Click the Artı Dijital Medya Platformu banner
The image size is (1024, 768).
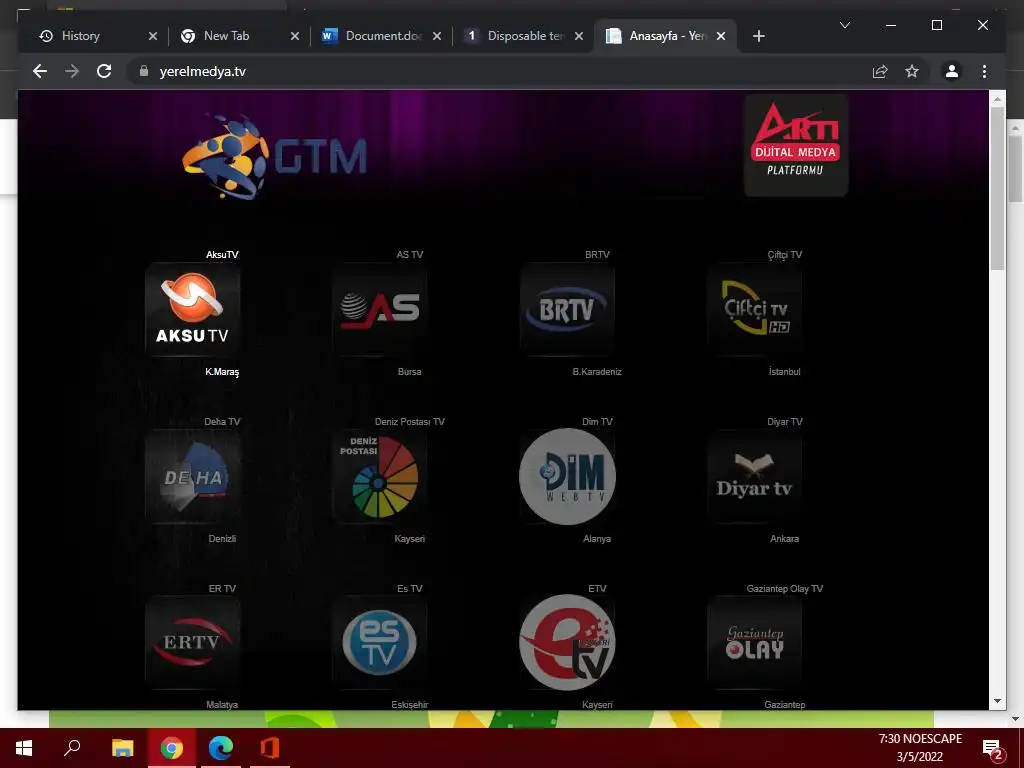pyautogui.click(x=796, y=145)
